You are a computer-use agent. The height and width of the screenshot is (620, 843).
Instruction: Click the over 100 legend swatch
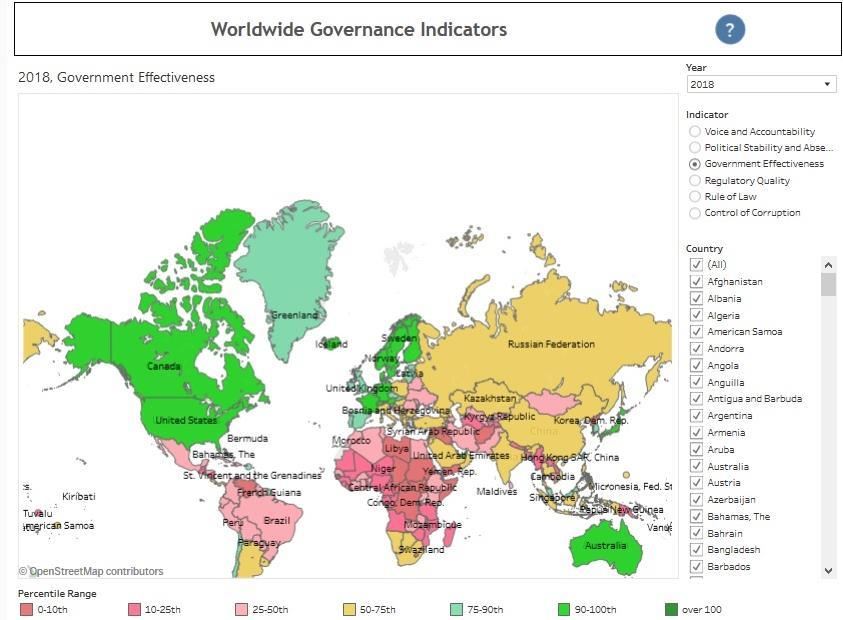(671, 609)
